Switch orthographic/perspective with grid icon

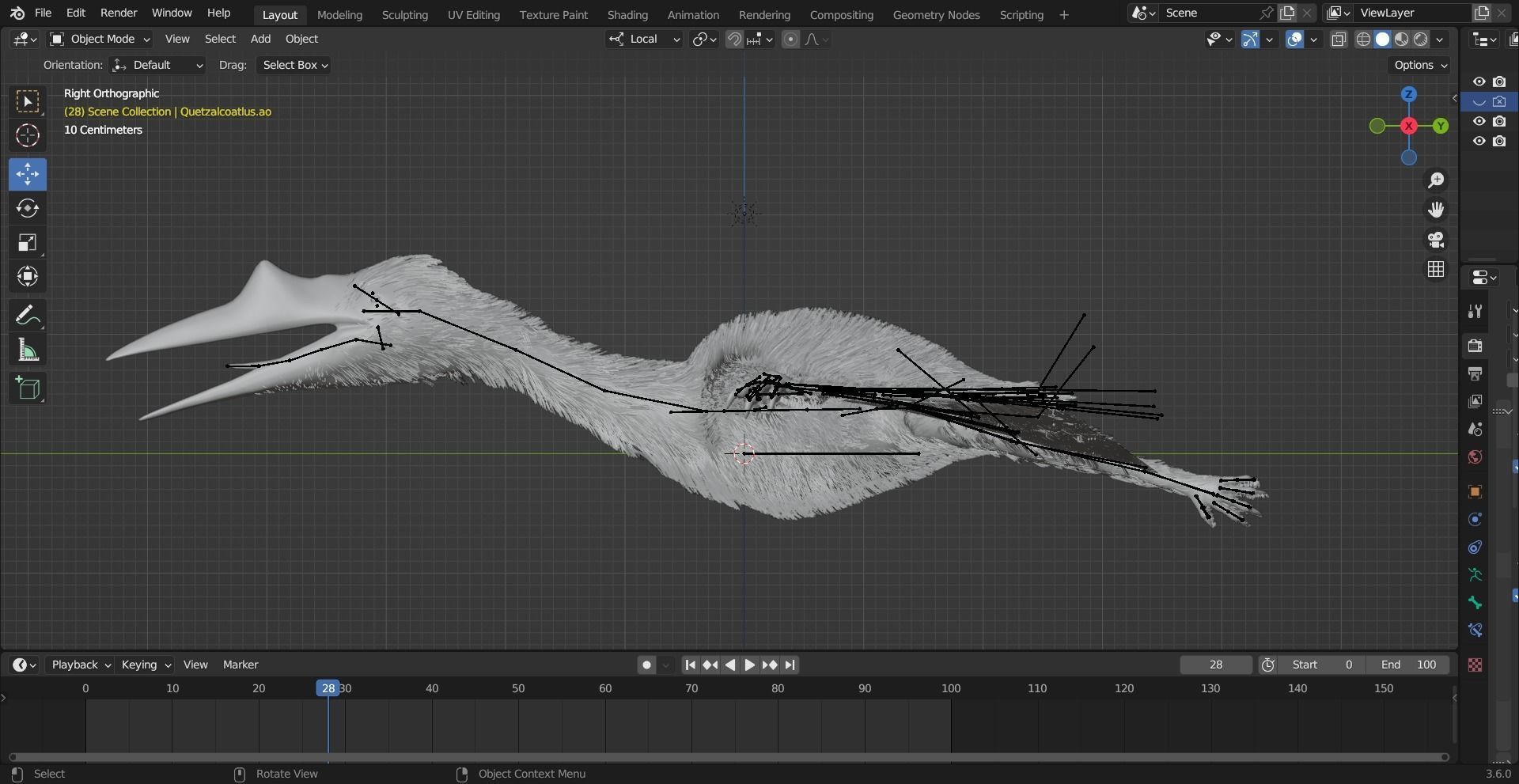pyautogui.click(x=1436, y=269)
